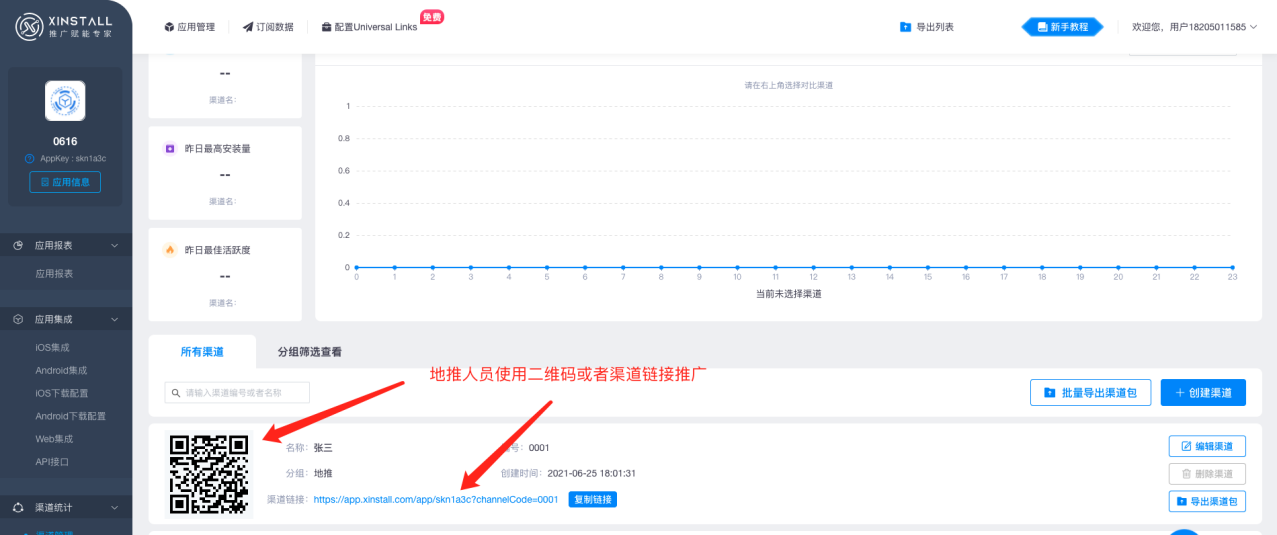The image size is (1277, 535).
Task: Open Android下载配置 in the sidebar
Action: tap(70, 416)
